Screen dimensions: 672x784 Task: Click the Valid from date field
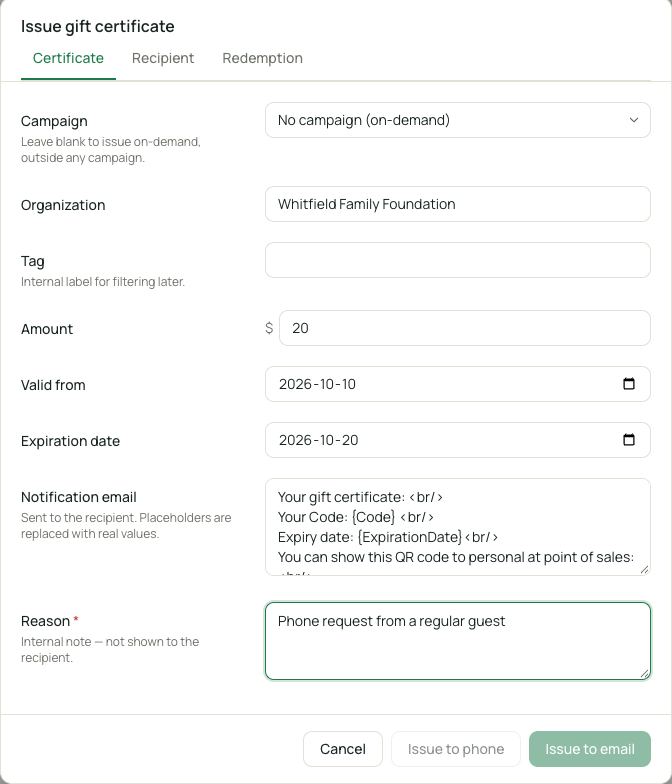pyautogui.click(x=458, y=384)
